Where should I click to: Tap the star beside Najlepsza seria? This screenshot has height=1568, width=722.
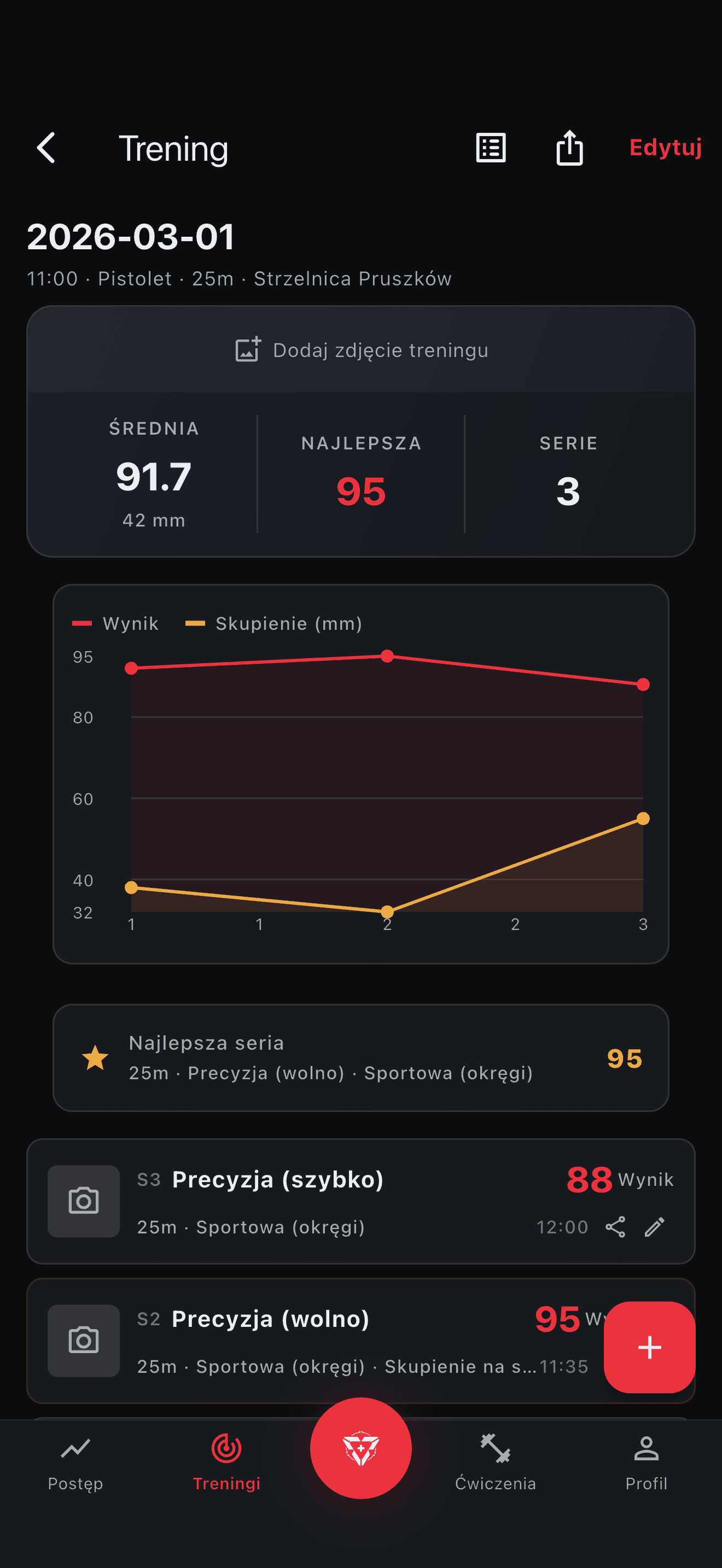(x=95, y=1057)
